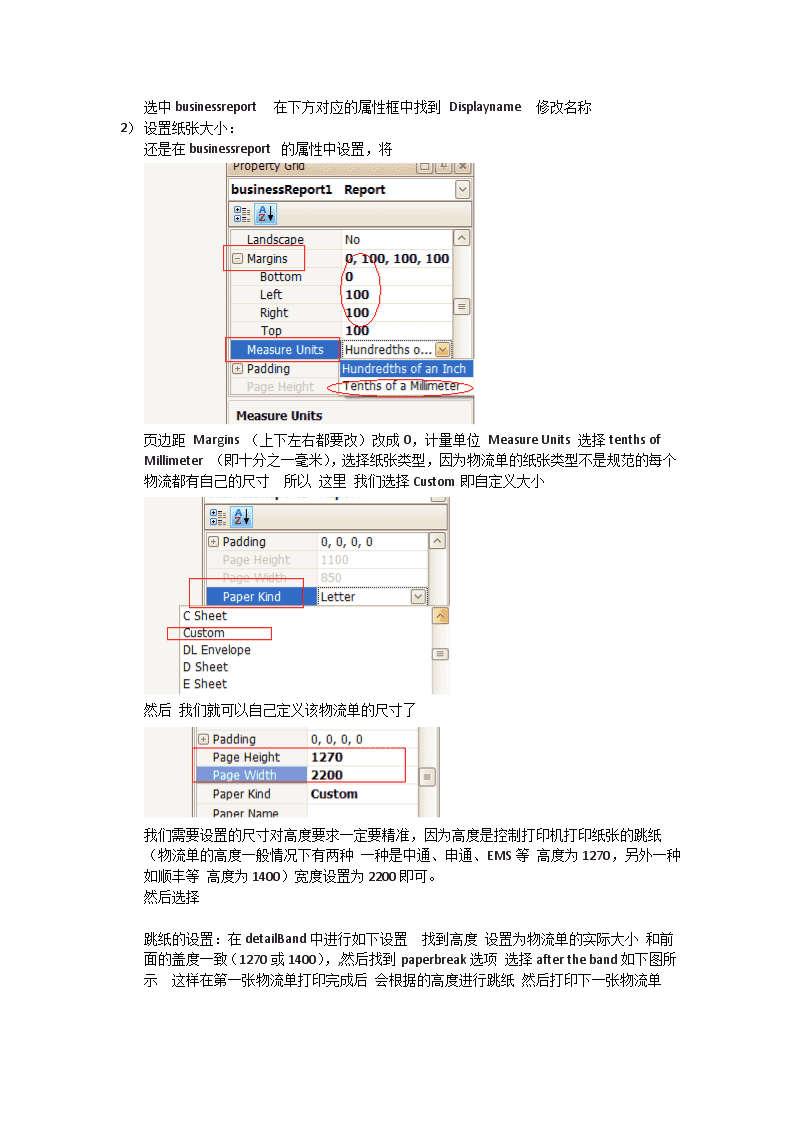Collapse the Margins property group
The height and width of the screenshot is (1123, 794).
coord(238,259)
